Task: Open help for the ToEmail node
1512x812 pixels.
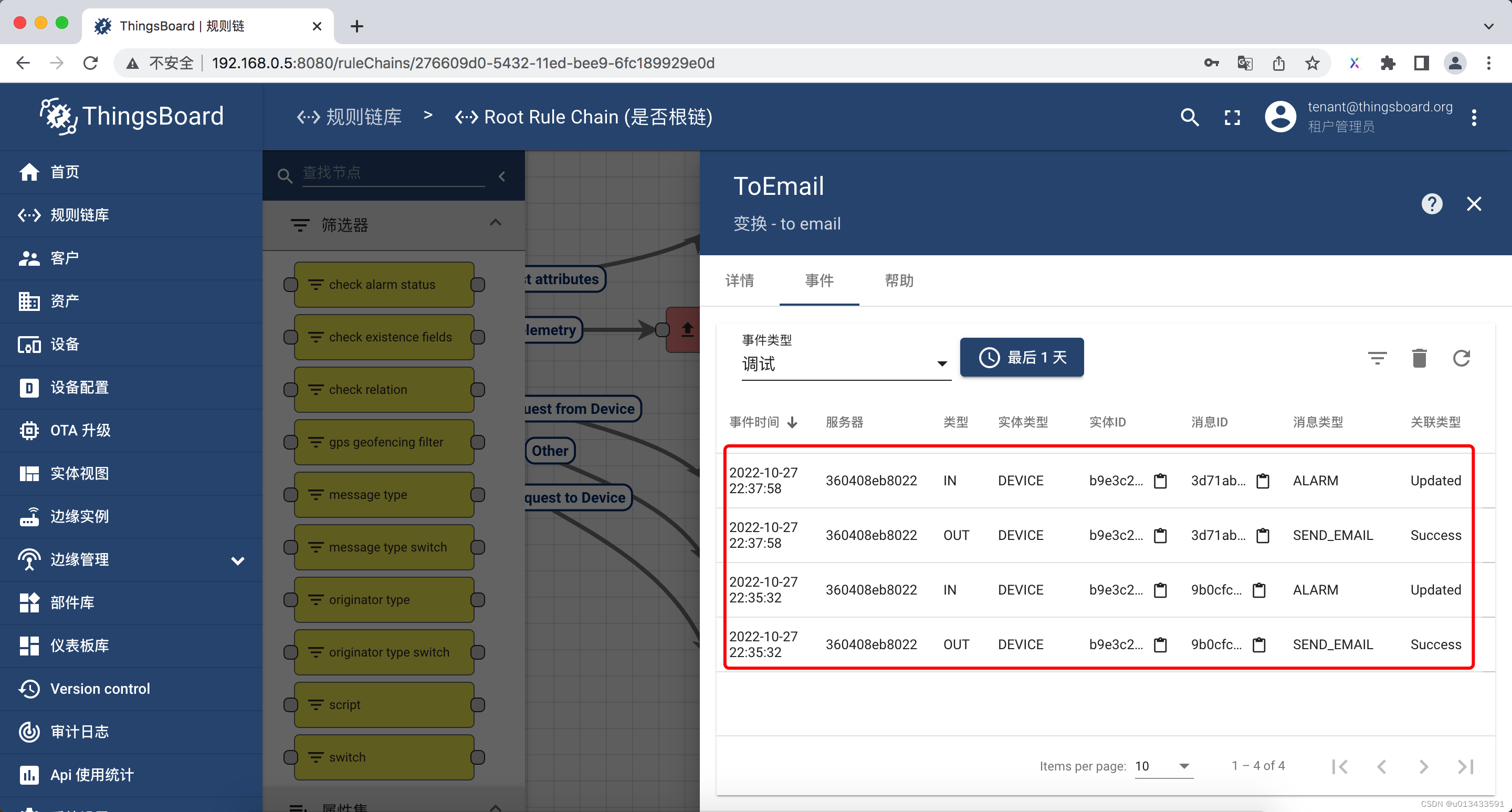Action: (1432, 204)
